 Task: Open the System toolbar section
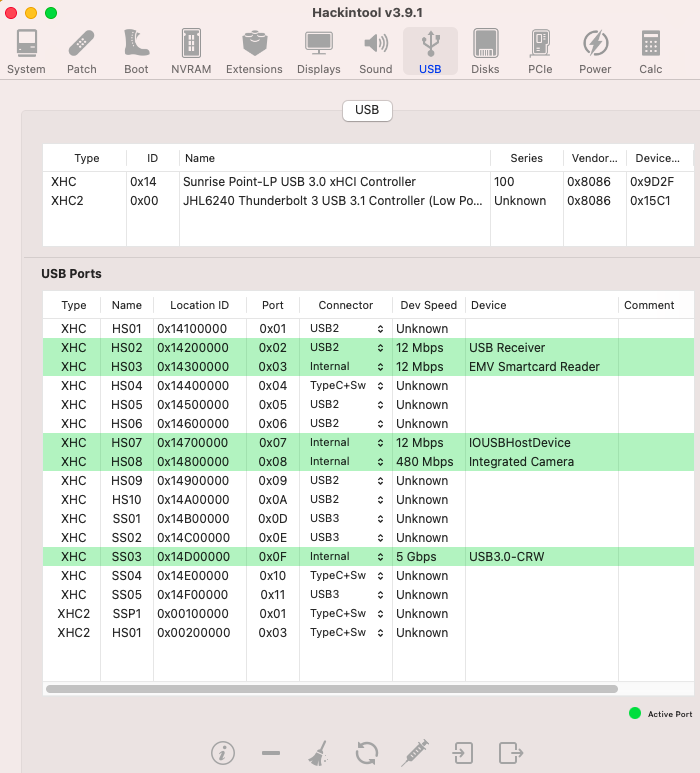pos(26,51)
